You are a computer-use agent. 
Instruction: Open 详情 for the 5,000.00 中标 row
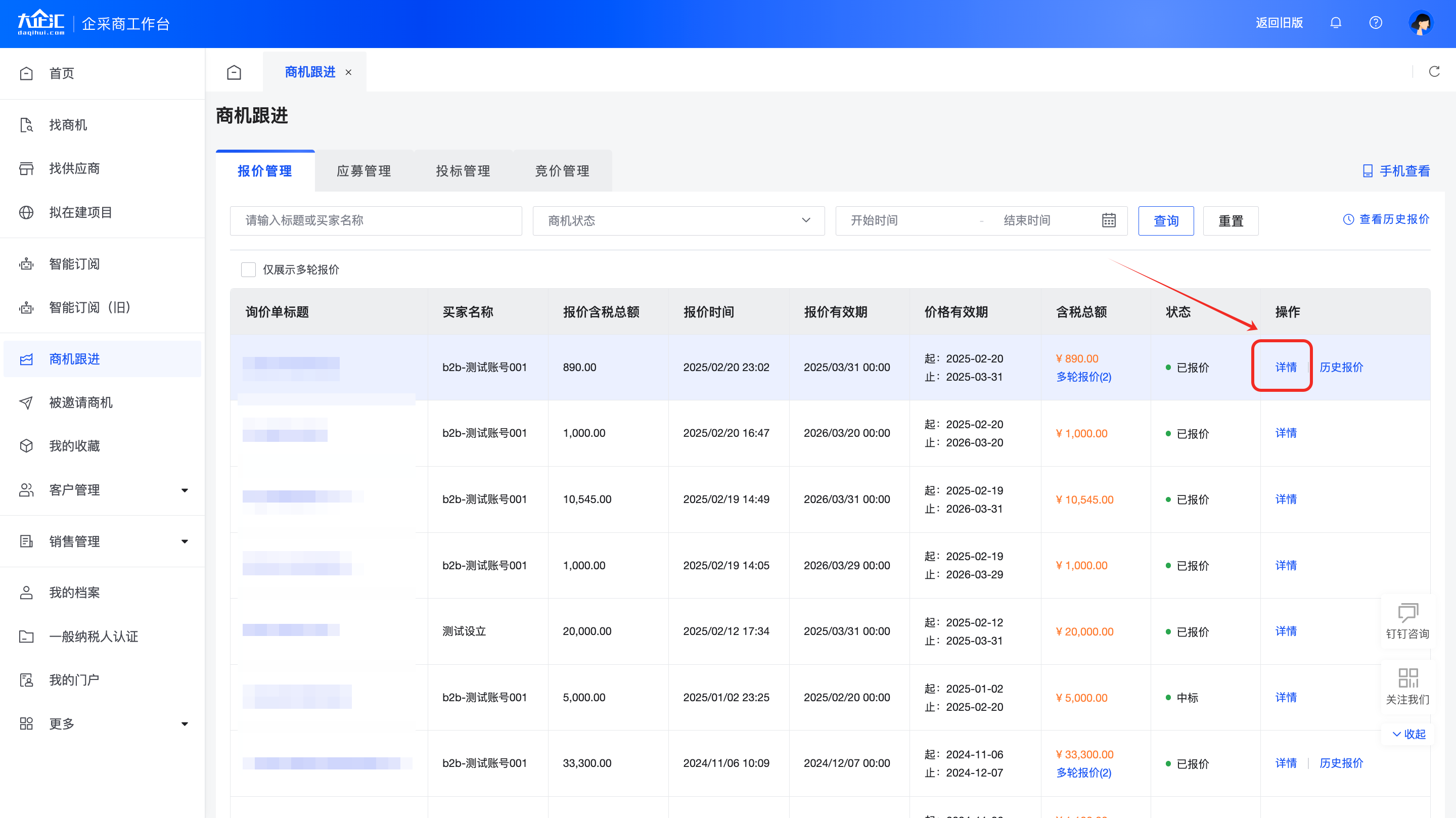(x=1286, y=698)
